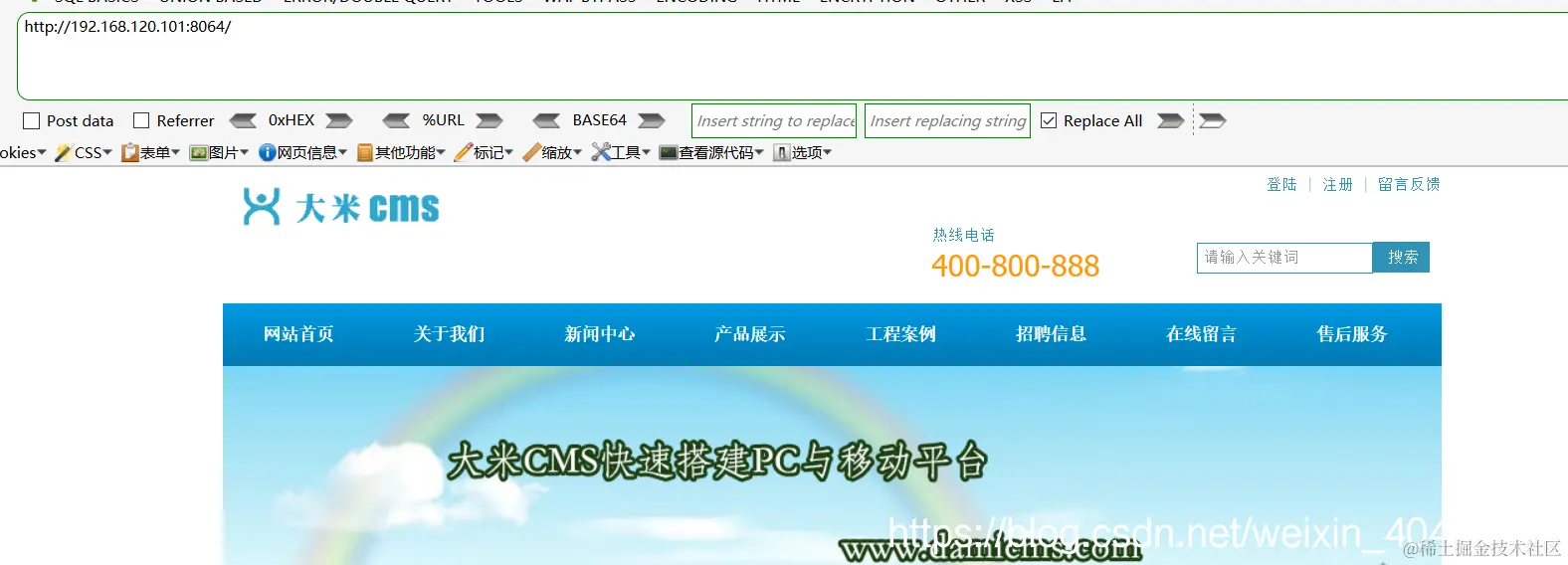Open the 产品展示 nav tab
Viewport: 1568px width, 565px height.
(x=750, y=334)
